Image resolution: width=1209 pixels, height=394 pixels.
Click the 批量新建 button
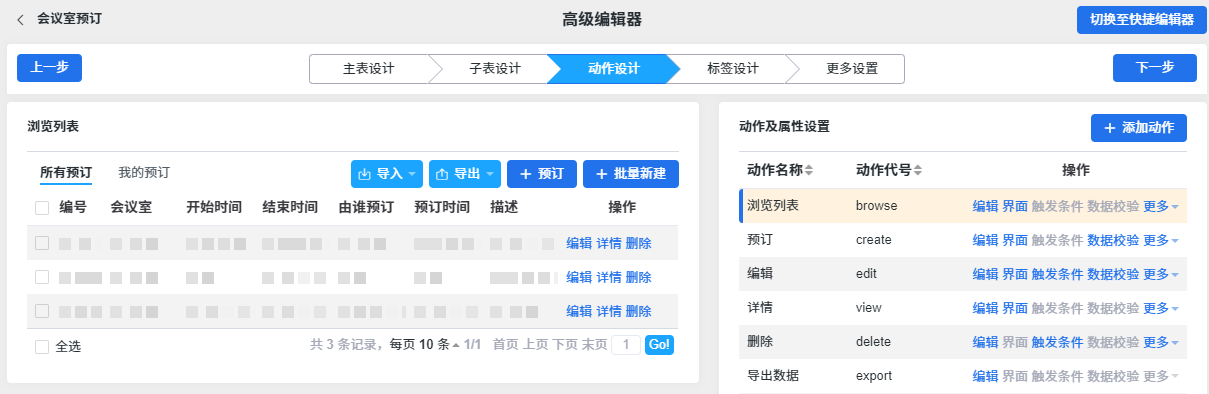(x=631, y=173)
